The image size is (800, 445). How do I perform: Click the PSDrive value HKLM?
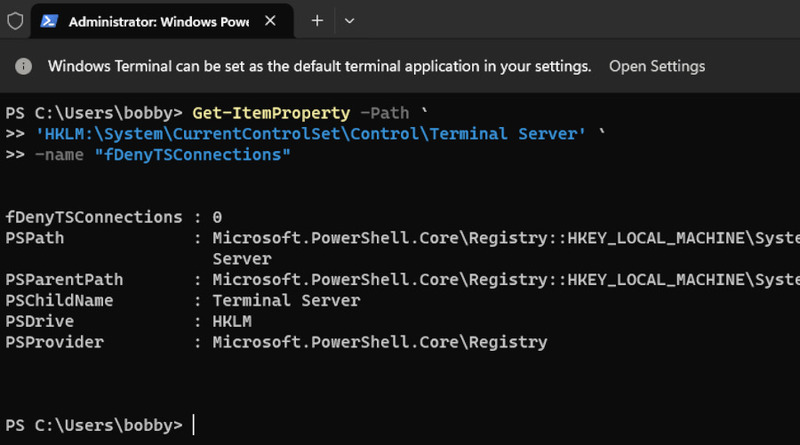pyautogui.click(x=232, y=321)
